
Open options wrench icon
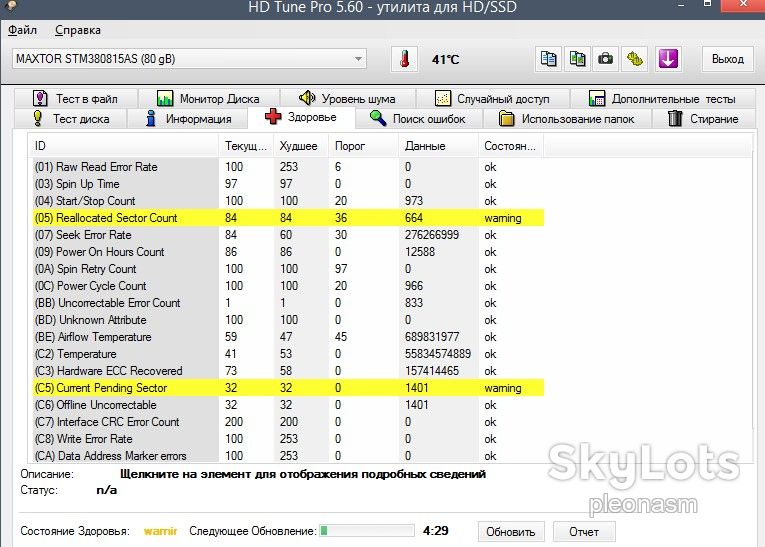pos(634,59)
